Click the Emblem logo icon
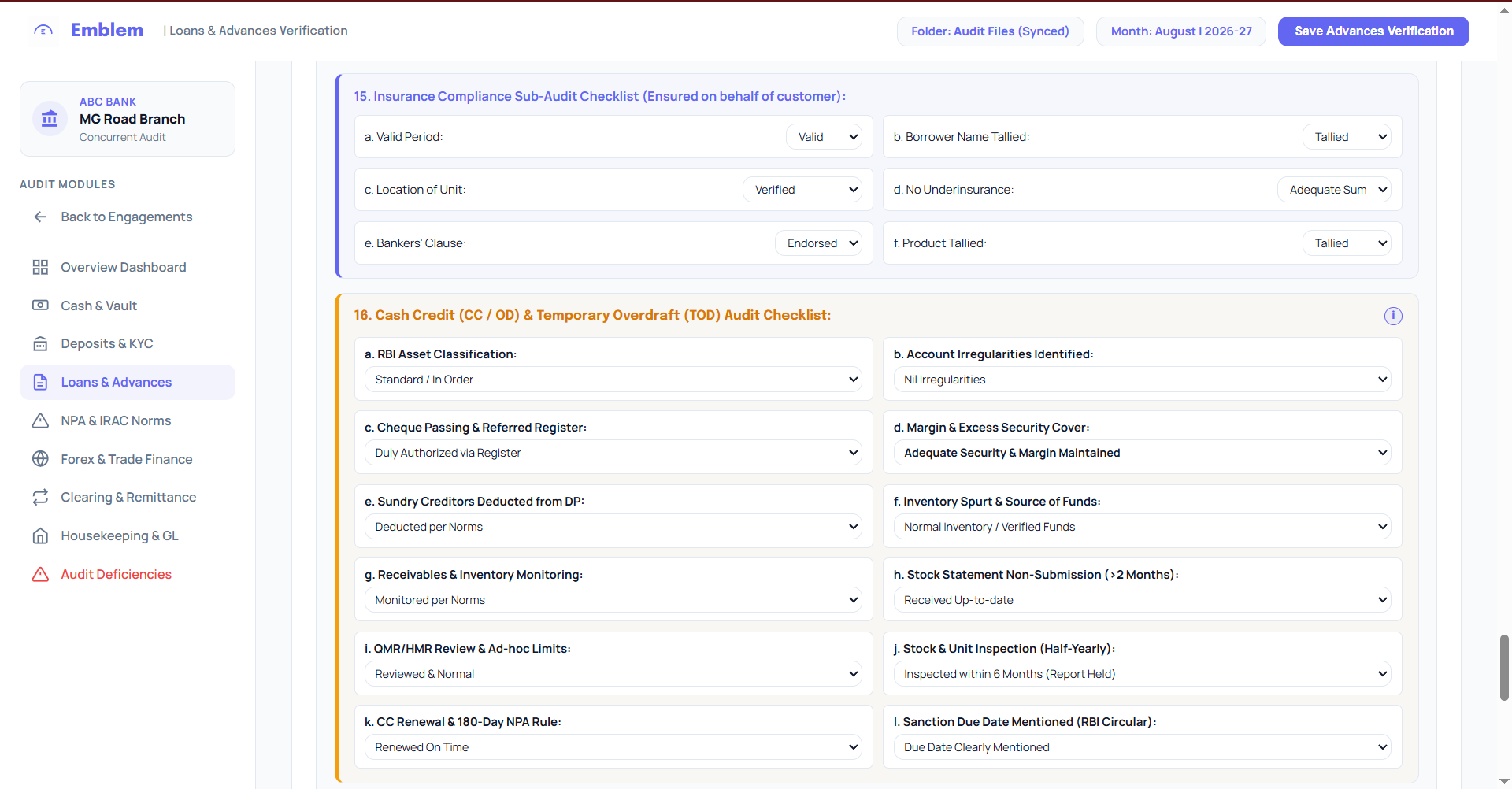Screen dimensions: 1512x789 [43, 31]
